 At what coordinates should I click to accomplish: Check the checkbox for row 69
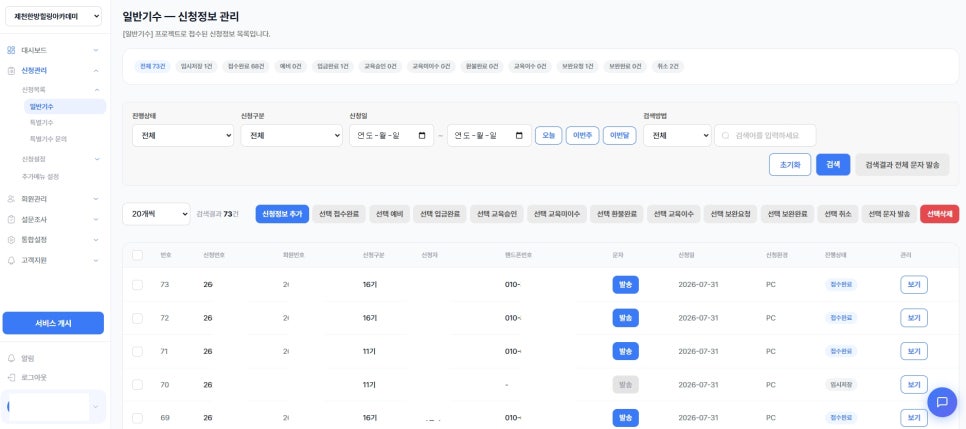137,418
